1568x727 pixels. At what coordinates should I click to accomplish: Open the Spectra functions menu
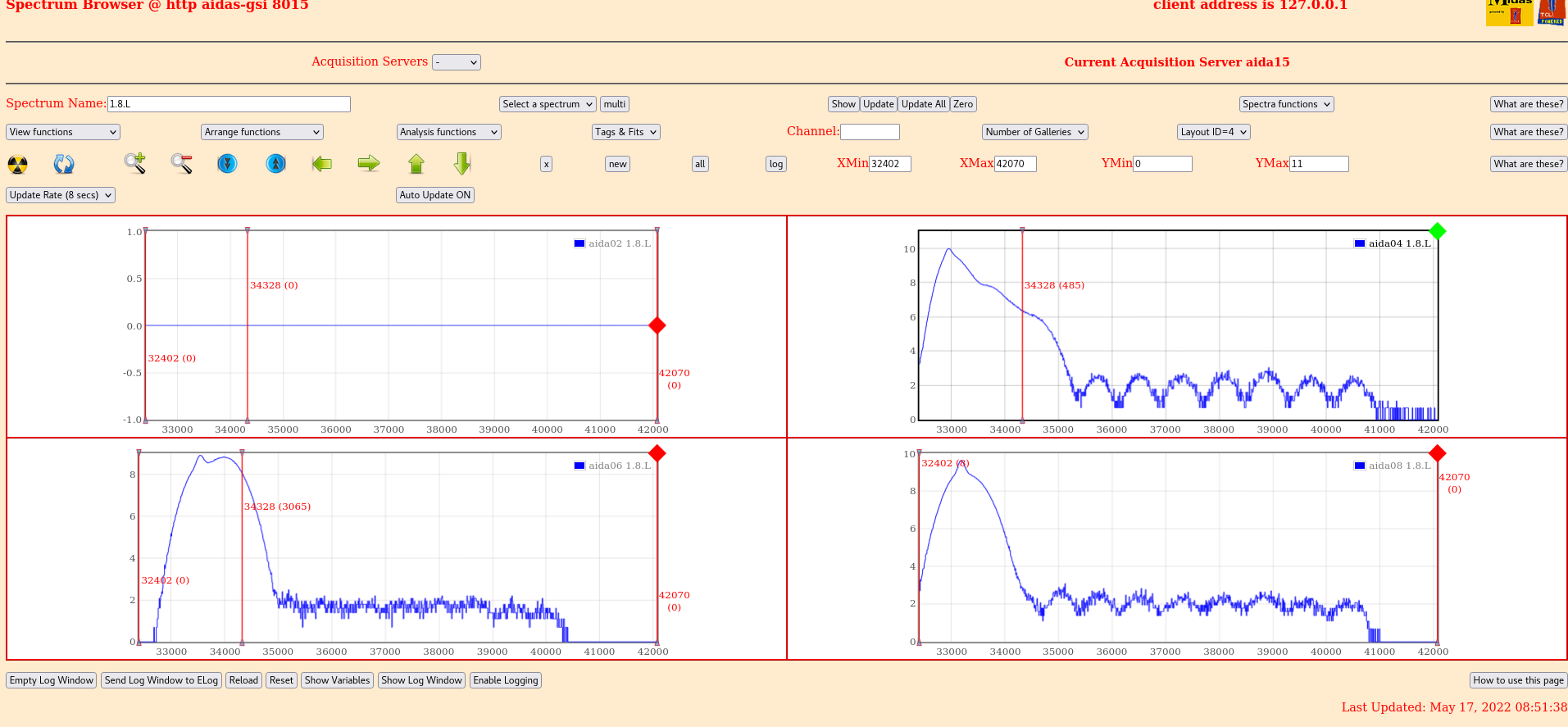point(1286,104)
